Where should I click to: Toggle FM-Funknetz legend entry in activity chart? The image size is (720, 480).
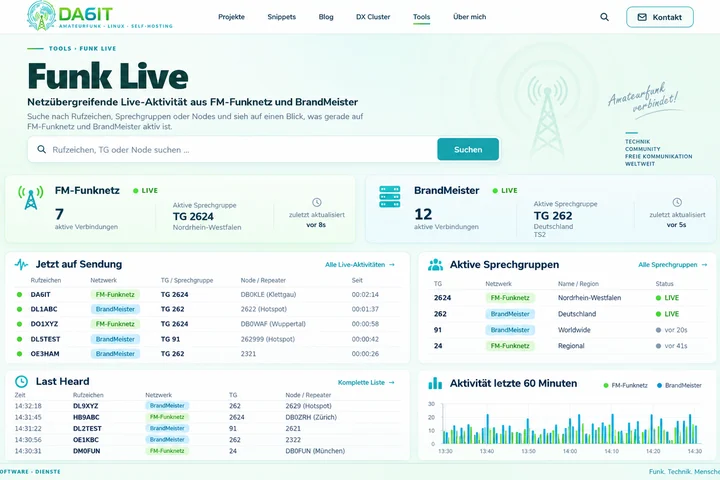(625, 385)
